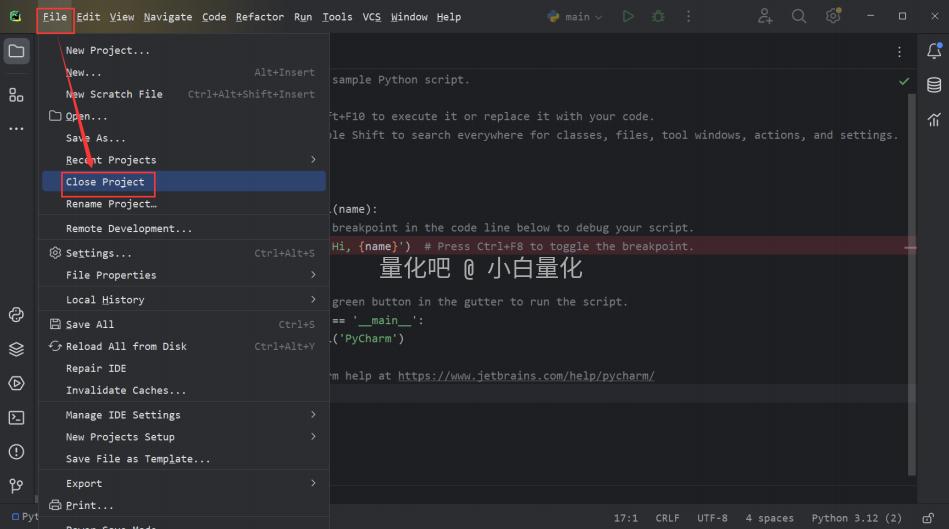Open the Project tool window folder icon

[16, 51]
